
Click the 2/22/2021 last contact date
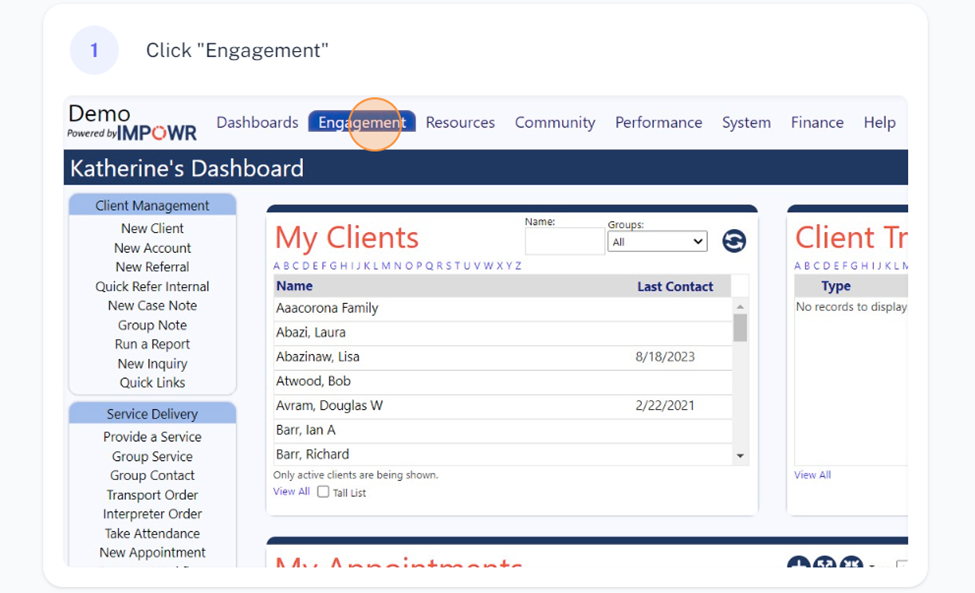tap(665, 405)
